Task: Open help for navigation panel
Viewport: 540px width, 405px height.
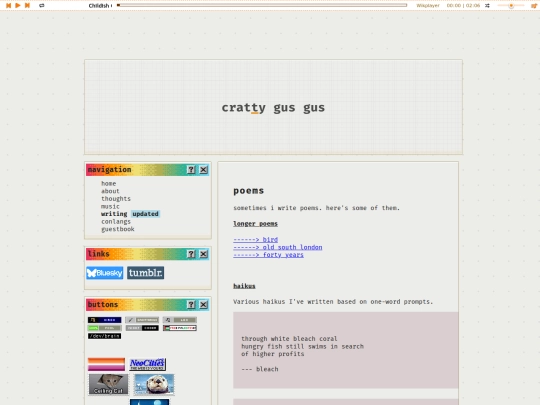Action: coord(191,169)
